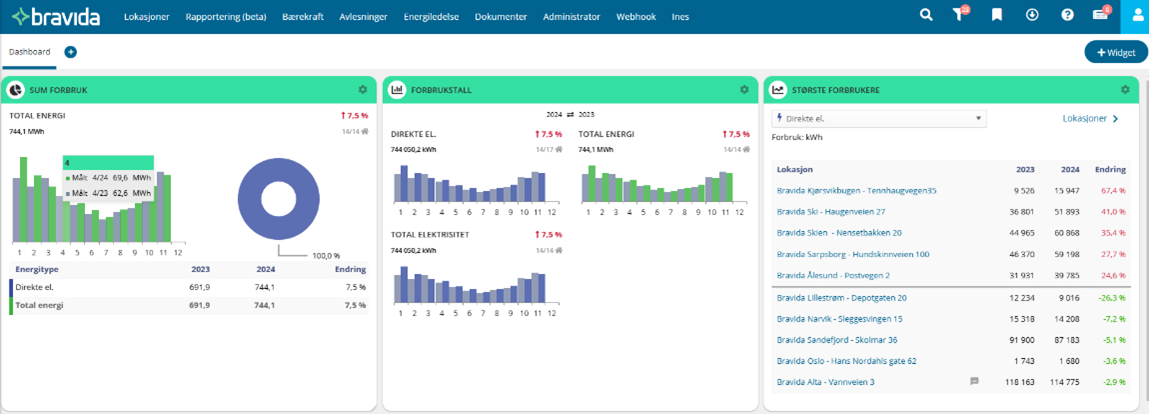The height and width of the screenshot is (414, 1149).
Task: Open the news feed icon with badge
Action: (x=1100, y=15)
